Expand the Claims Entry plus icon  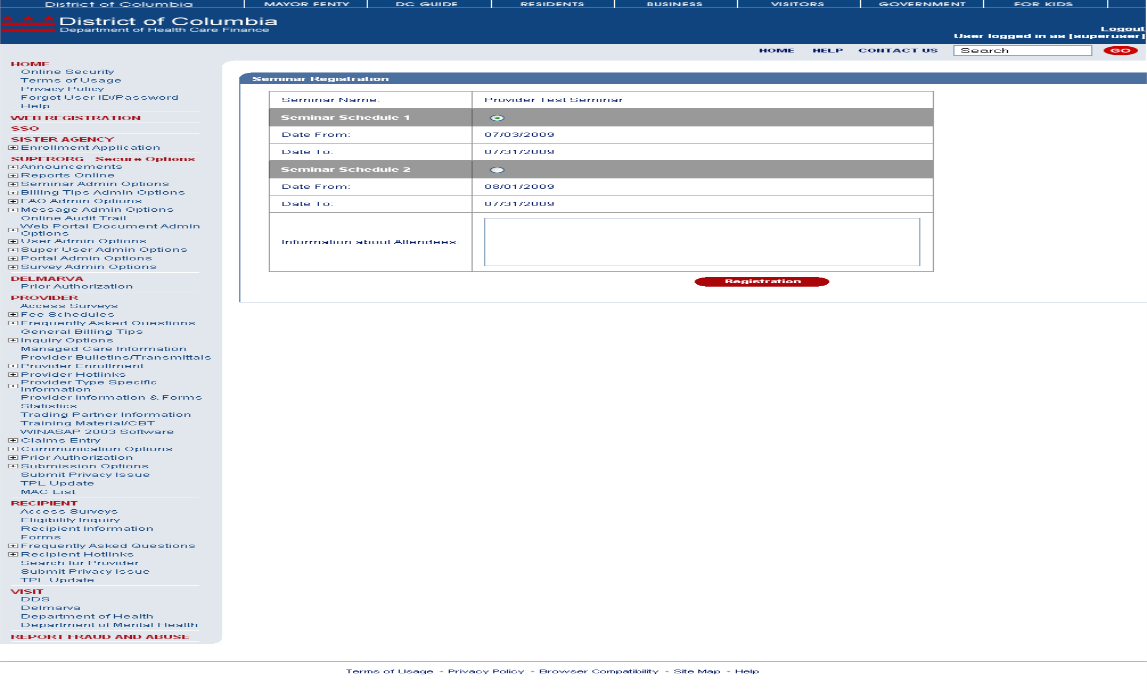pyautogui.click(x=13, y=441)
